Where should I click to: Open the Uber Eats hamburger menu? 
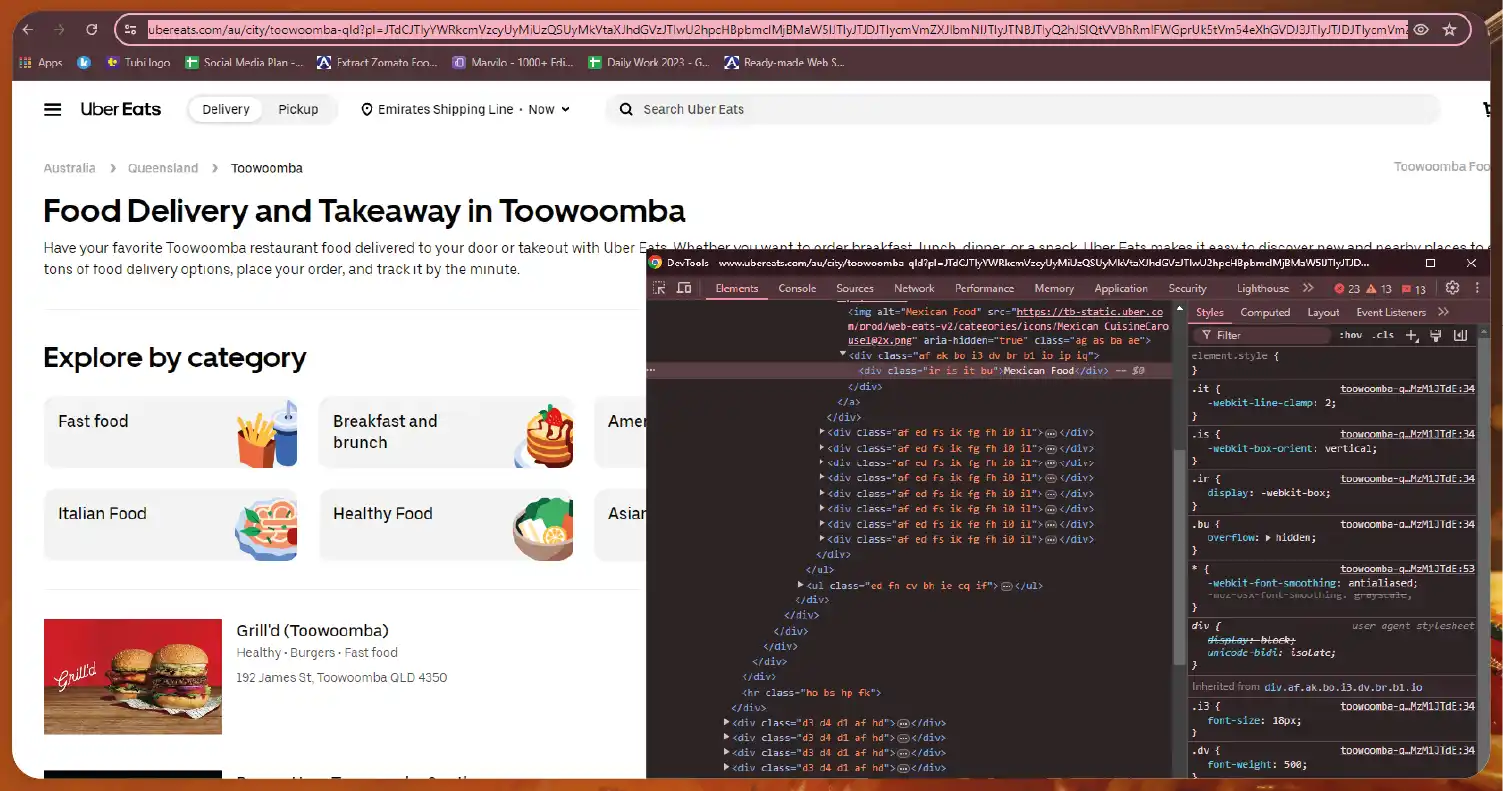click(53, 109)
